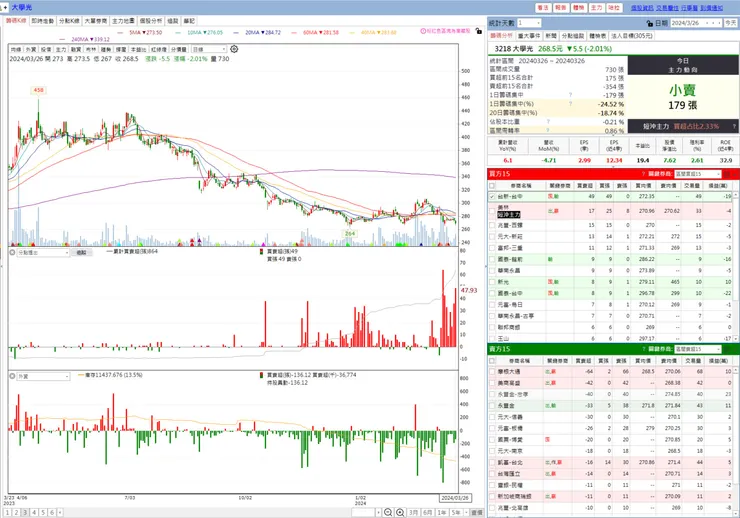Toggle the 均線 button on chart toolbar

coord(16,49)
